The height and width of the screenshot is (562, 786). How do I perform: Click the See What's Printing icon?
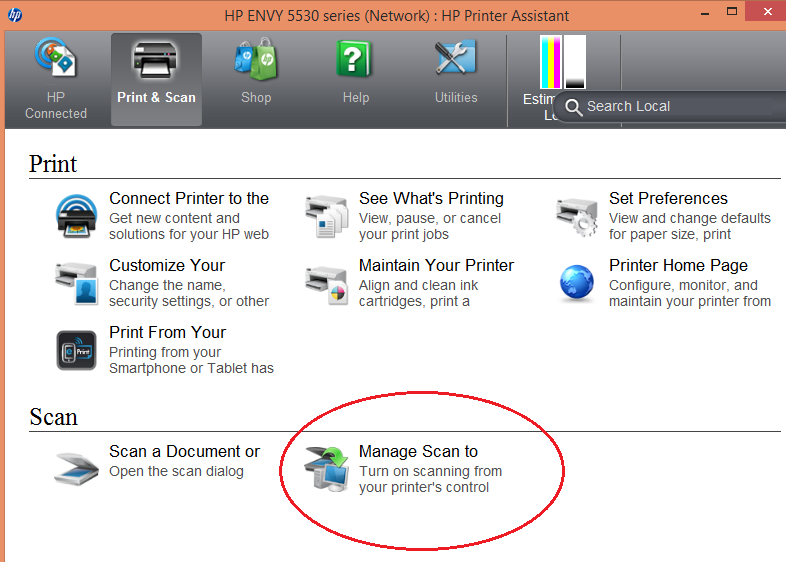point(326,217)
